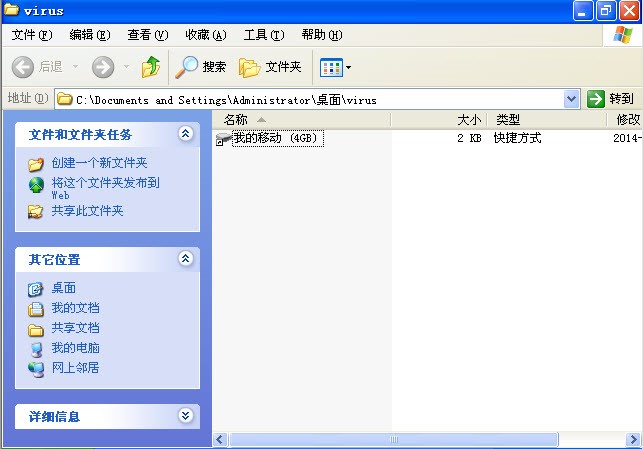This screenshot has width=643, height=449.
Task: Open the 查看(V) menu
Action: click(148, 35)
